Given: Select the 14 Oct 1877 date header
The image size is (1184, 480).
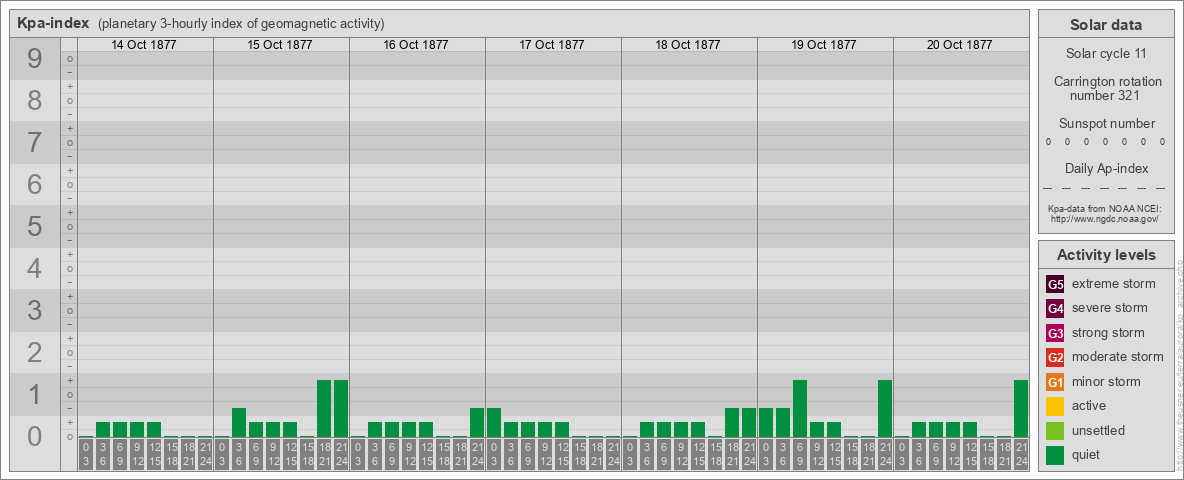Looking at the screenshot, I should point(144,45).
